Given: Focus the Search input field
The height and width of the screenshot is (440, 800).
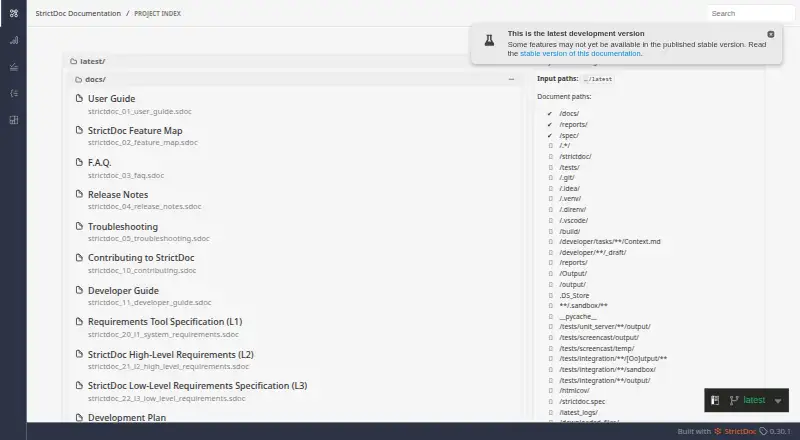Looking at the screenshot, I should pyautogui.click(x=751, y=13).
